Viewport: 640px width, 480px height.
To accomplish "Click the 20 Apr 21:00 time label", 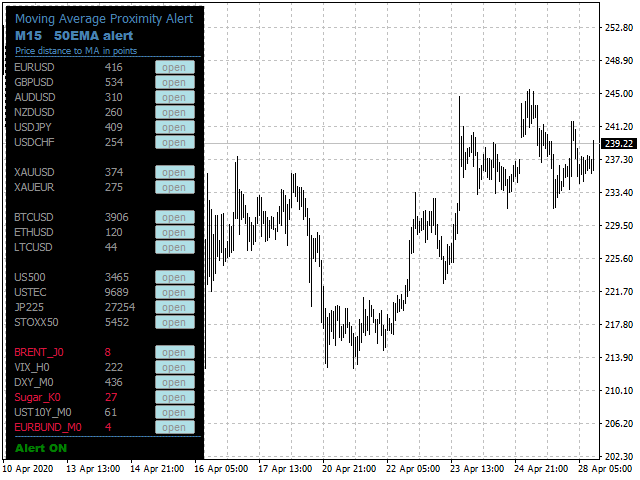I will click(349, 469).
